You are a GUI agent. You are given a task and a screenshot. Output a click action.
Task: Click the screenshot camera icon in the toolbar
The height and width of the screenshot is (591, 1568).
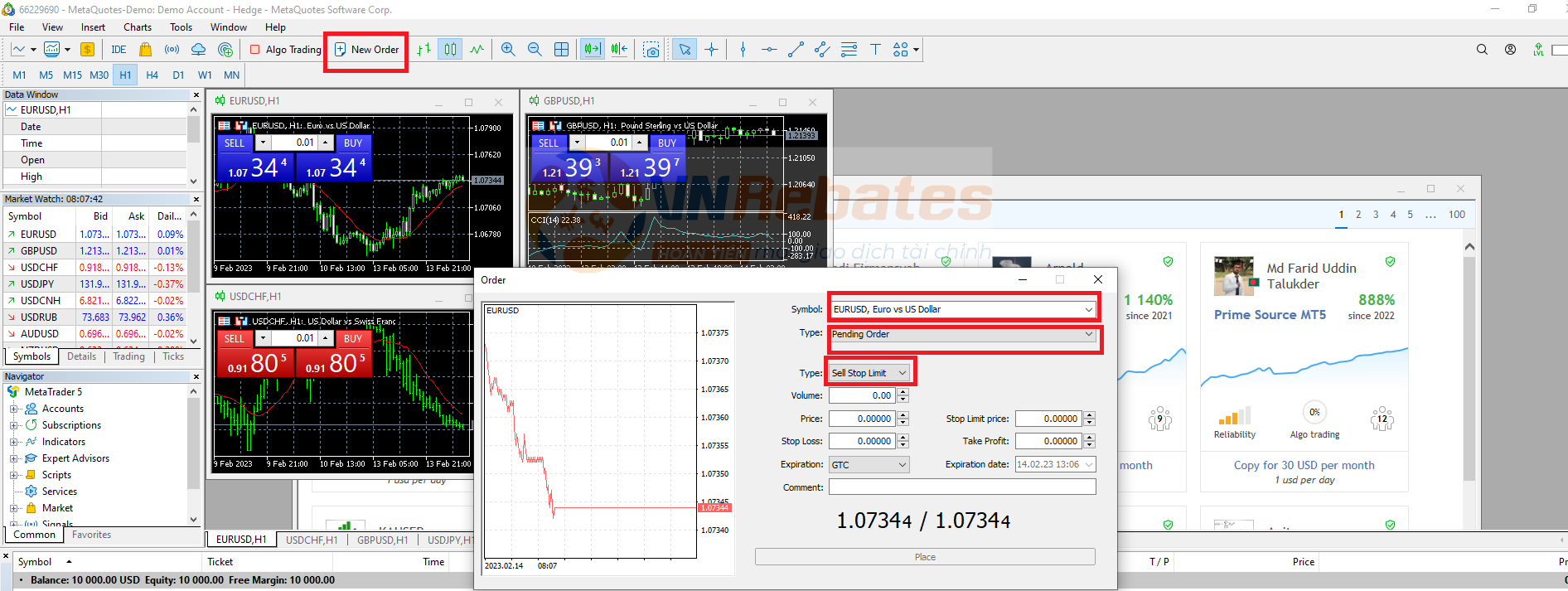tap(652, 50)
